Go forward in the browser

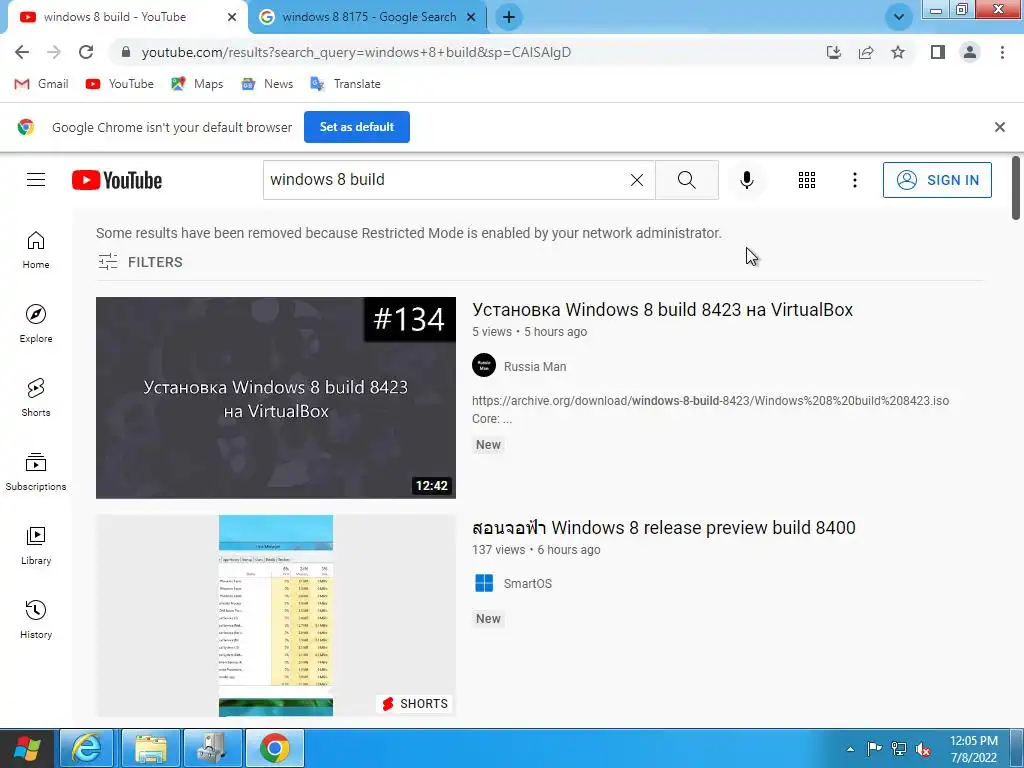pos(54,52)
